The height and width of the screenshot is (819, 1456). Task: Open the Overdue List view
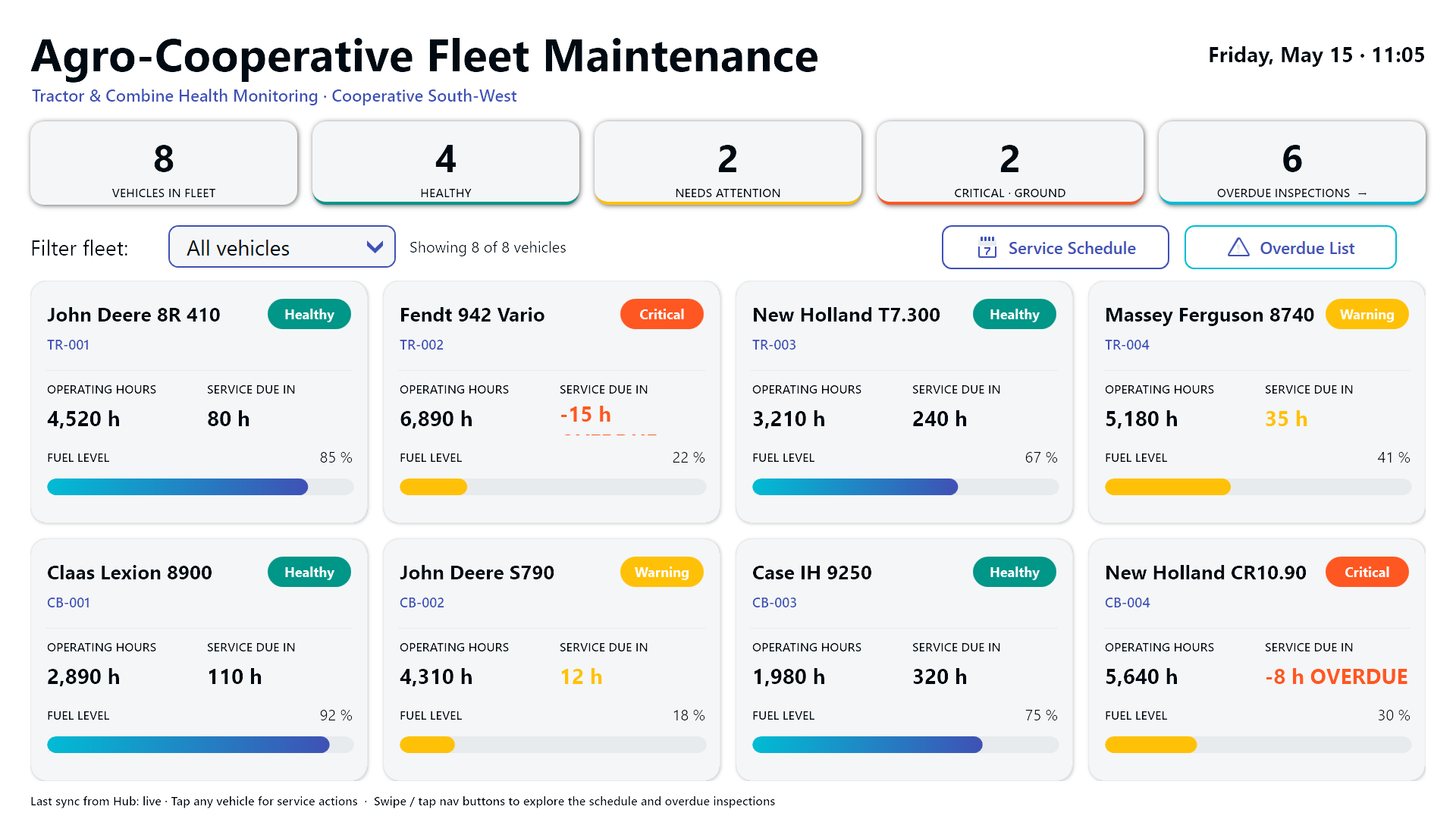point(1290,247)
